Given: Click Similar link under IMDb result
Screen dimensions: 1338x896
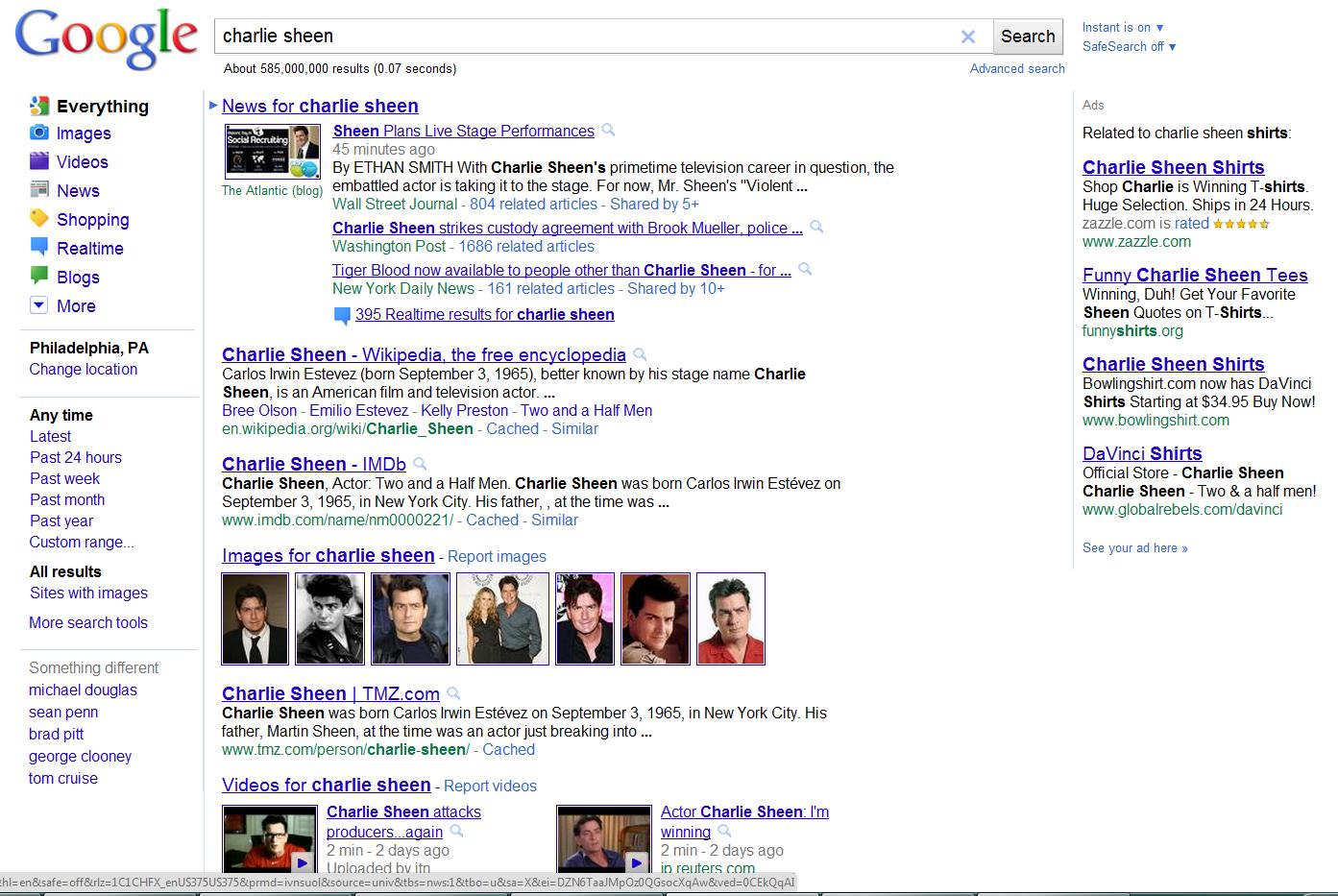Looking at the screenshot, I should (554, 520).
